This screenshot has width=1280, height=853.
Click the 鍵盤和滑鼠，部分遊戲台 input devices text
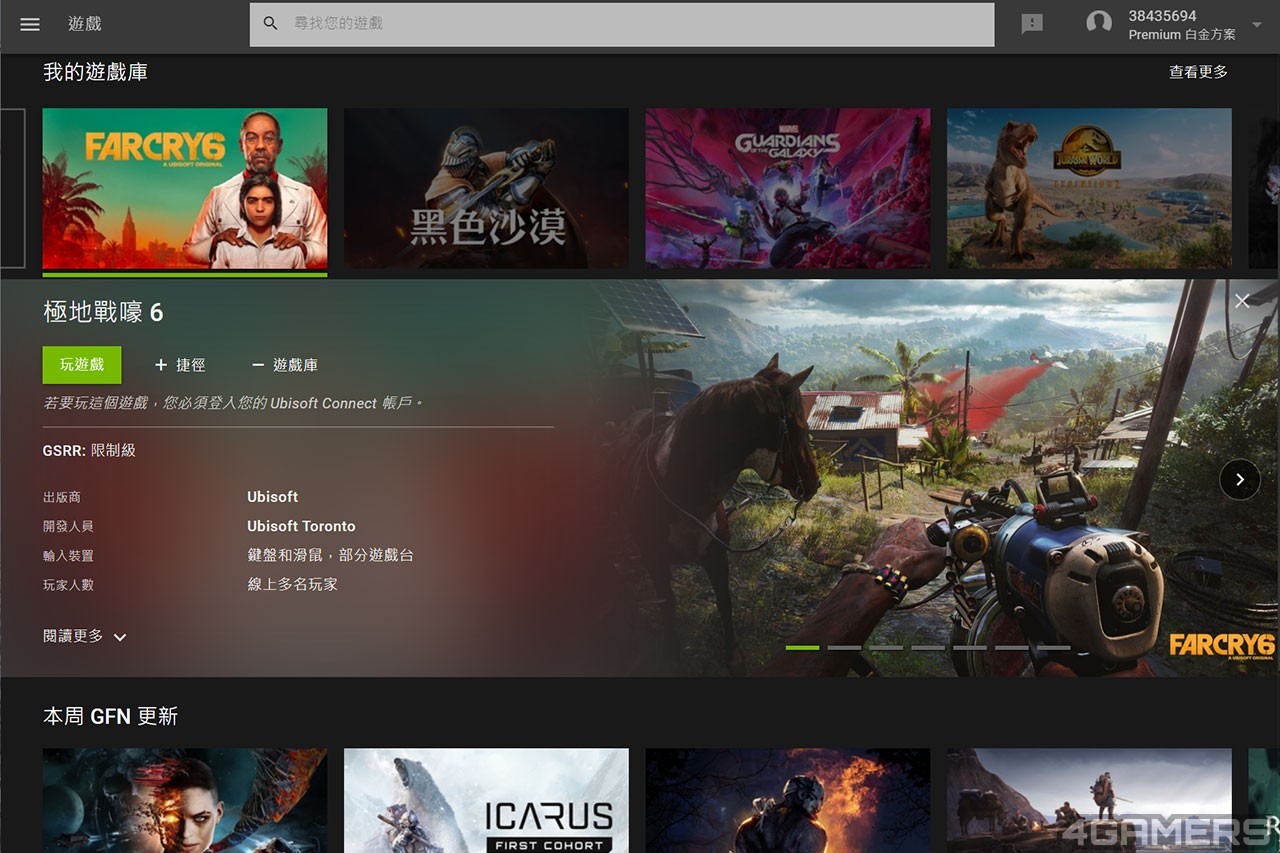[330, 555]
